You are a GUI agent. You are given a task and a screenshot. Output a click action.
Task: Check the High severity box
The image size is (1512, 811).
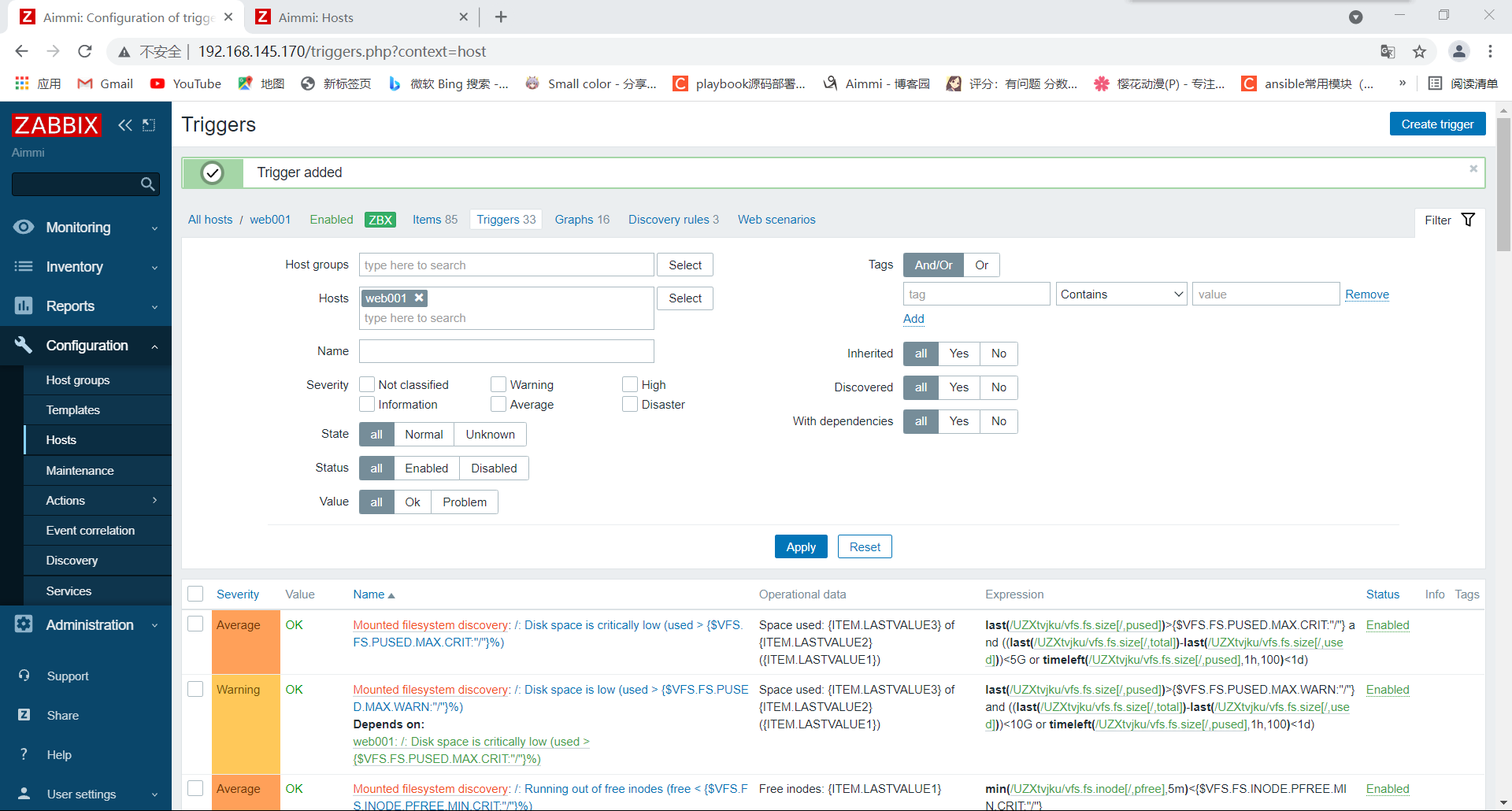click(x=630, y=384)
